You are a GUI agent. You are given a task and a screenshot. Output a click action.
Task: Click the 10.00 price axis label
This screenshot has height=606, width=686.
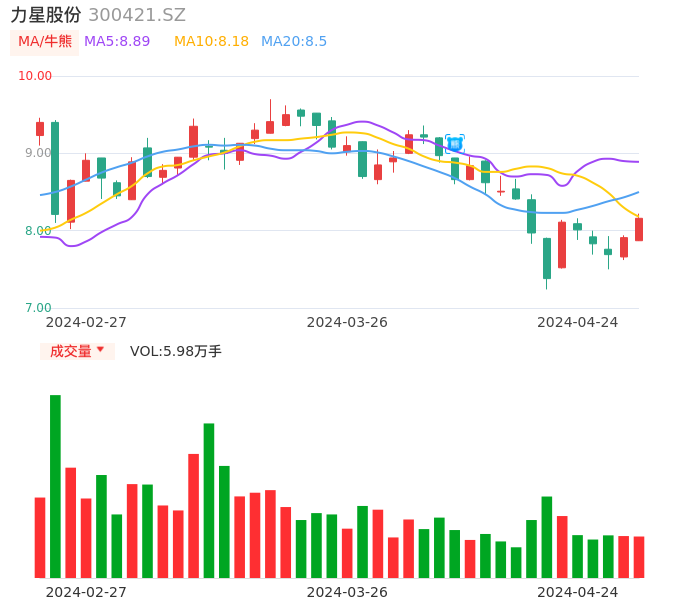pos(36,76)
